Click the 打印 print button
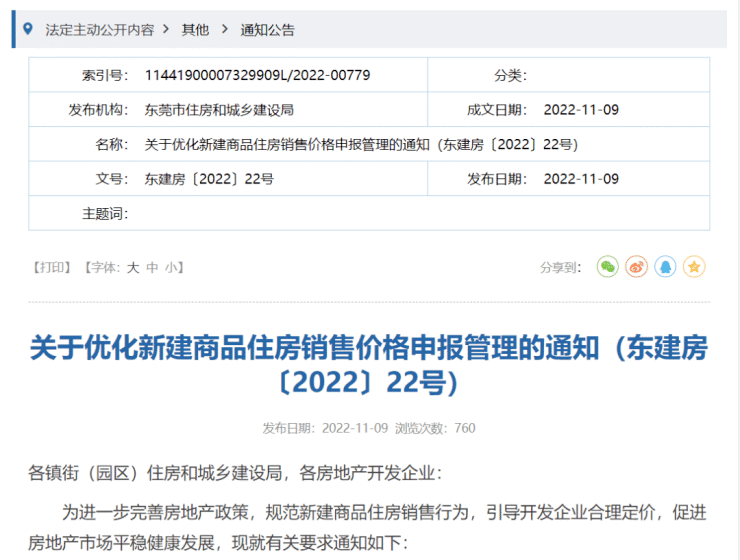 point(52,267)
